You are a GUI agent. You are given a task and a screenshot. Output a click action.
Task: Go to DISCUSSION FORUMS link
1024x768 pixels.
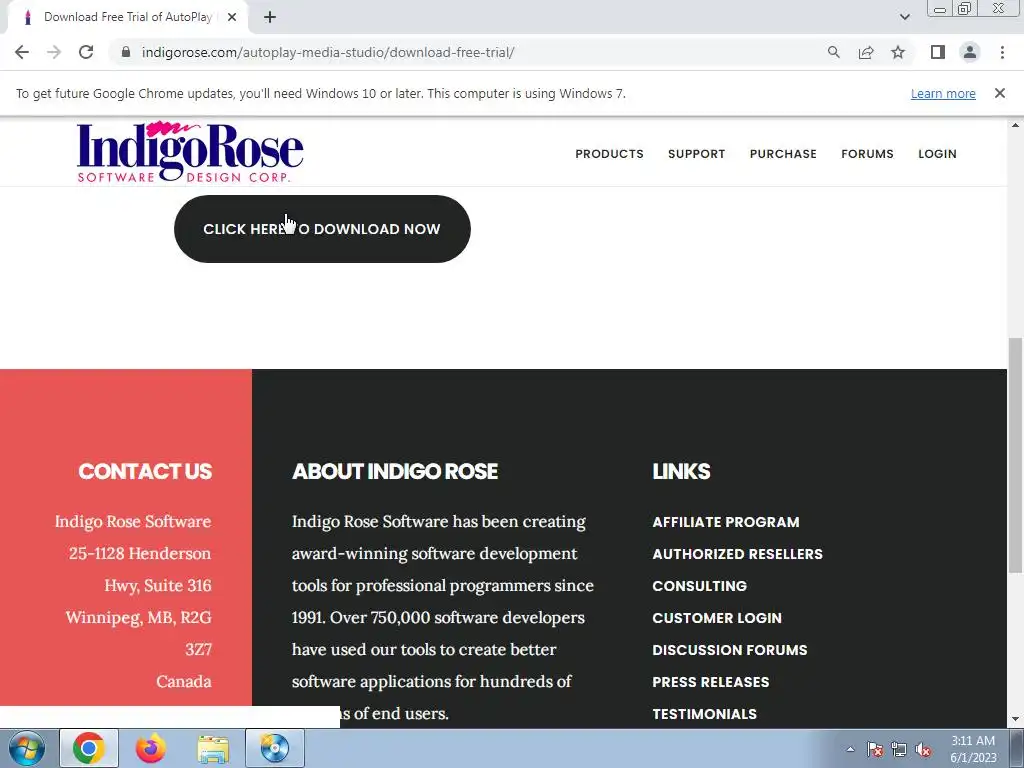click(729, 650)
